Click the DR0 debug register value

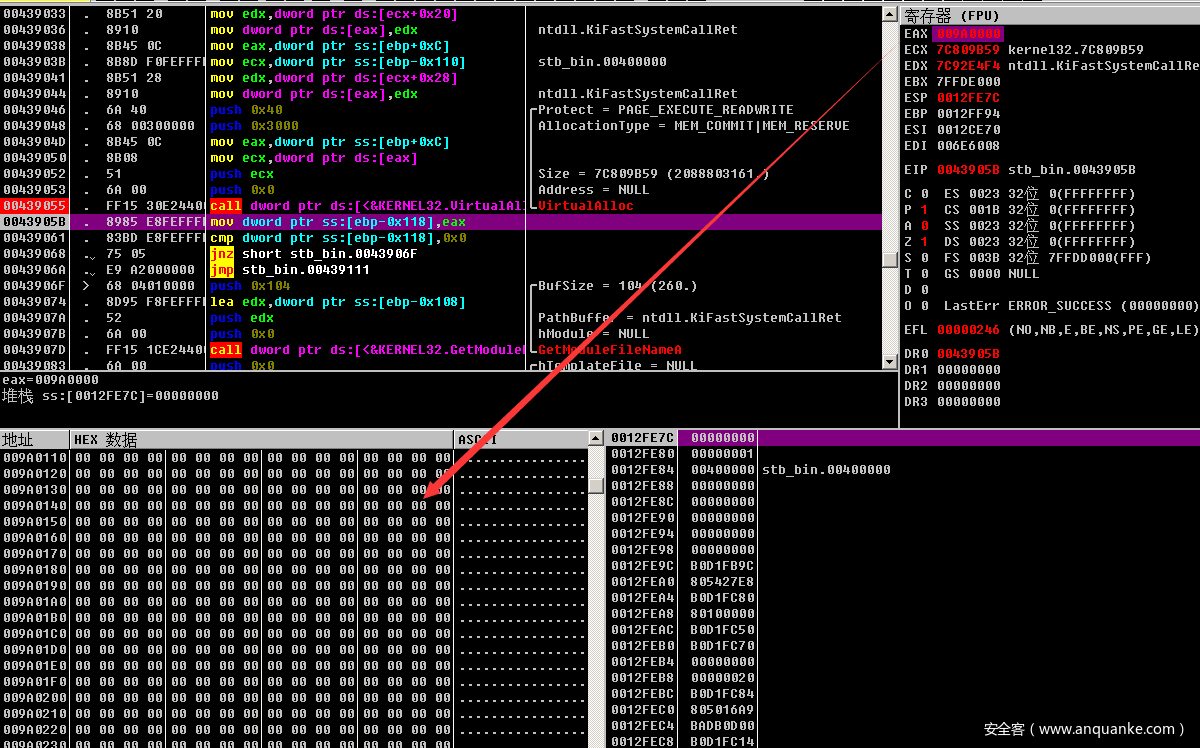[967, 354]
